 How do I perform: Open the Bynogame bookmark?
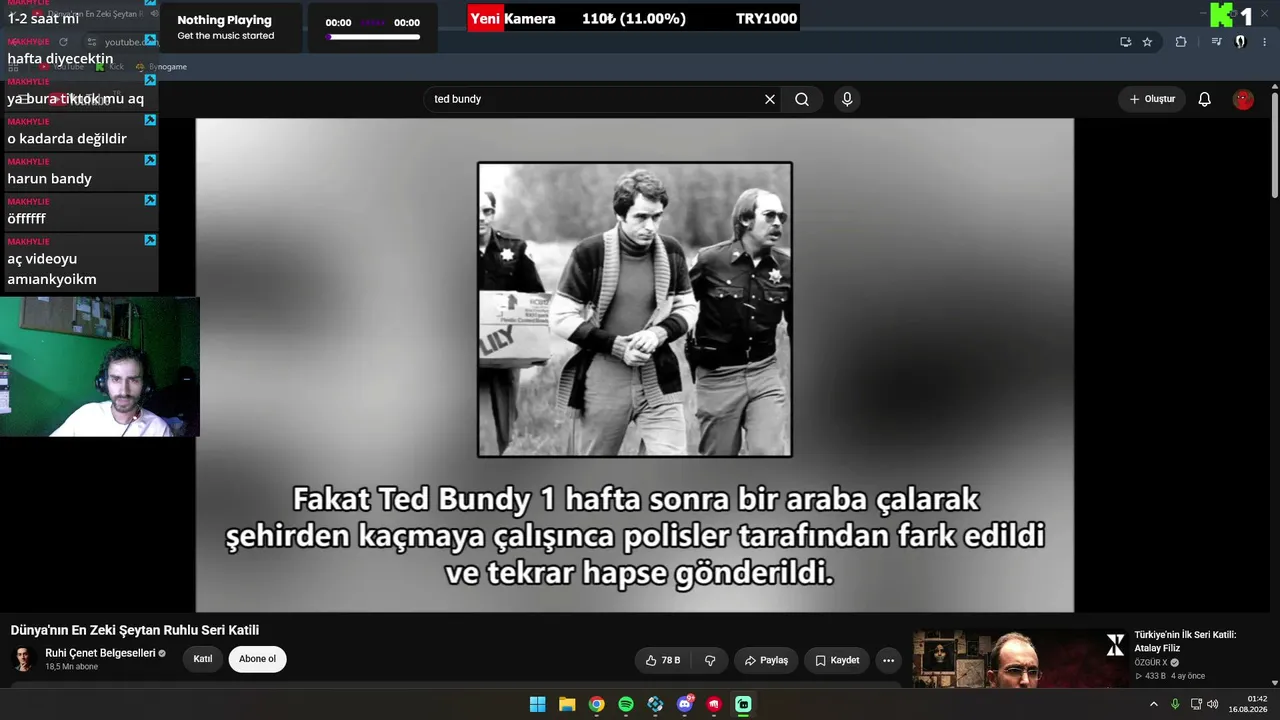coord(160,66)
